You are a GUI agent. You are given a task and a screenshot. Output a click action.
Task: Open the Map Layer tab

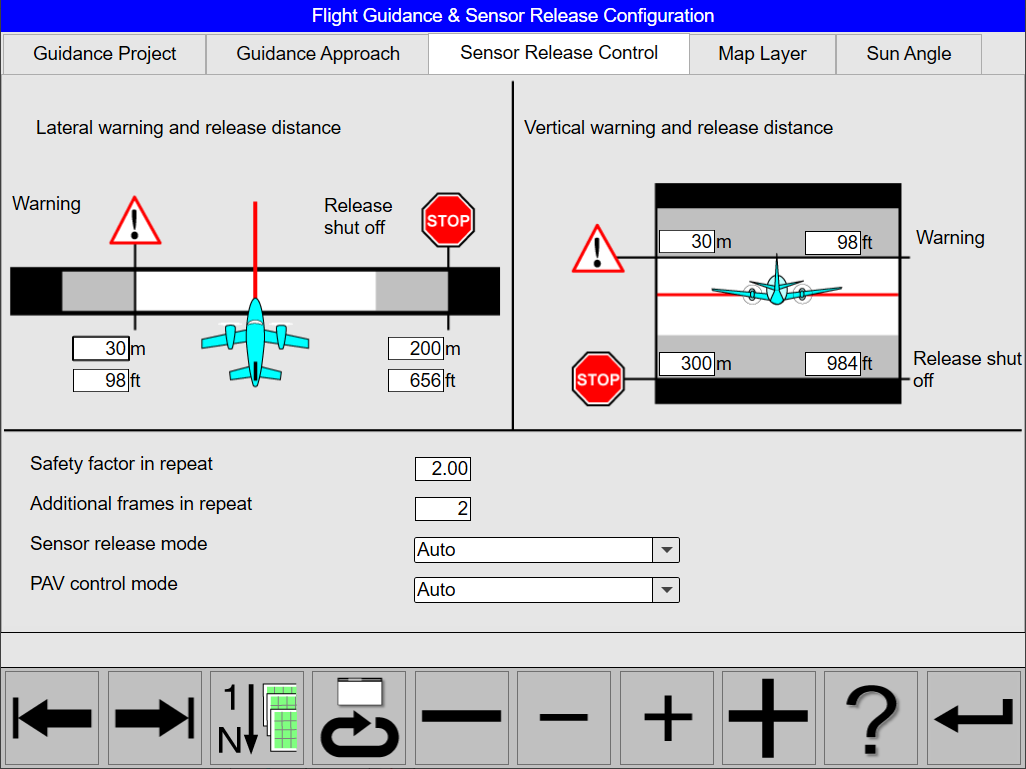pyautogui.click(x=762, y=53)
